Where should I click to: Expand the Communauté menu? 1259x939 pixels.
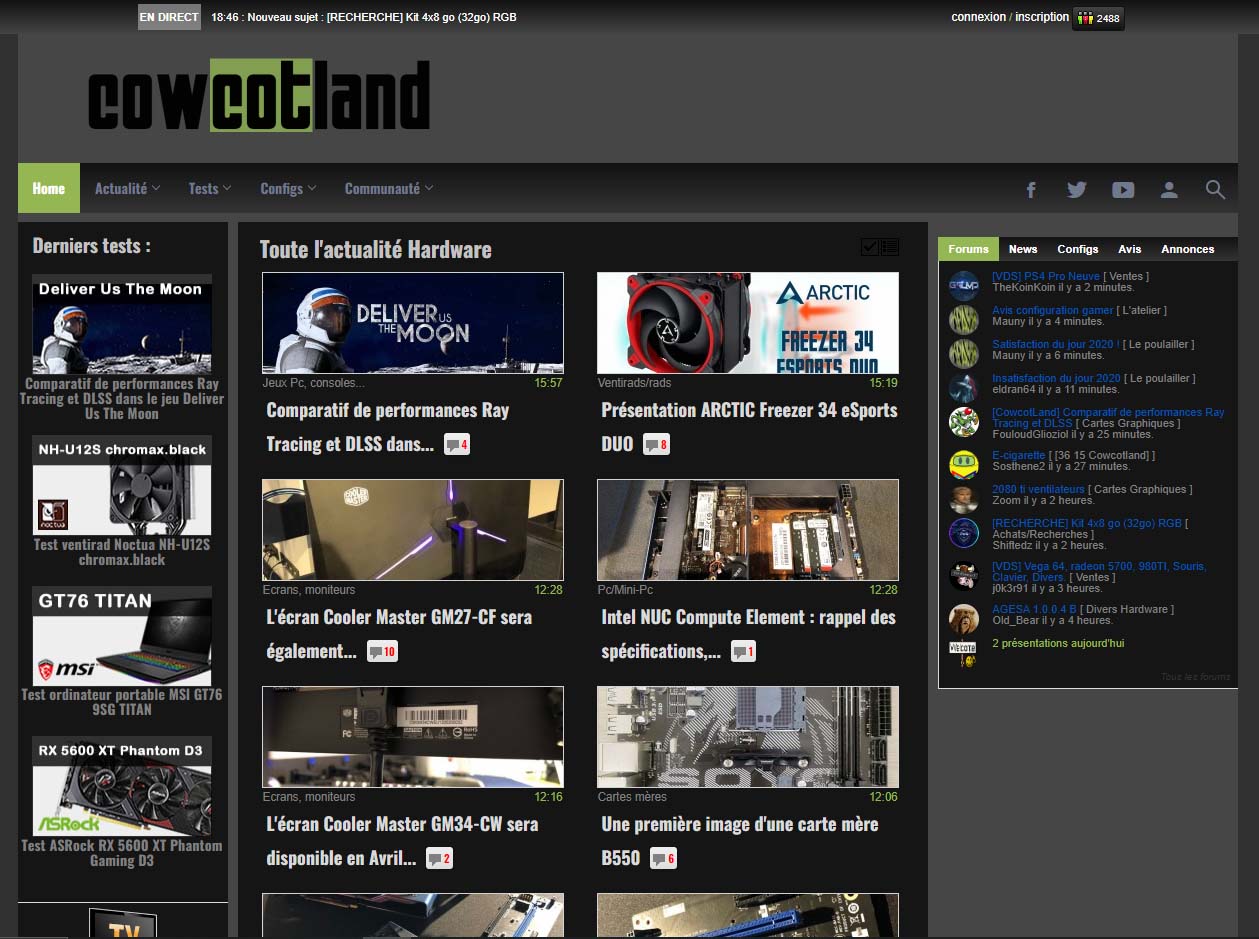point(389,188)
